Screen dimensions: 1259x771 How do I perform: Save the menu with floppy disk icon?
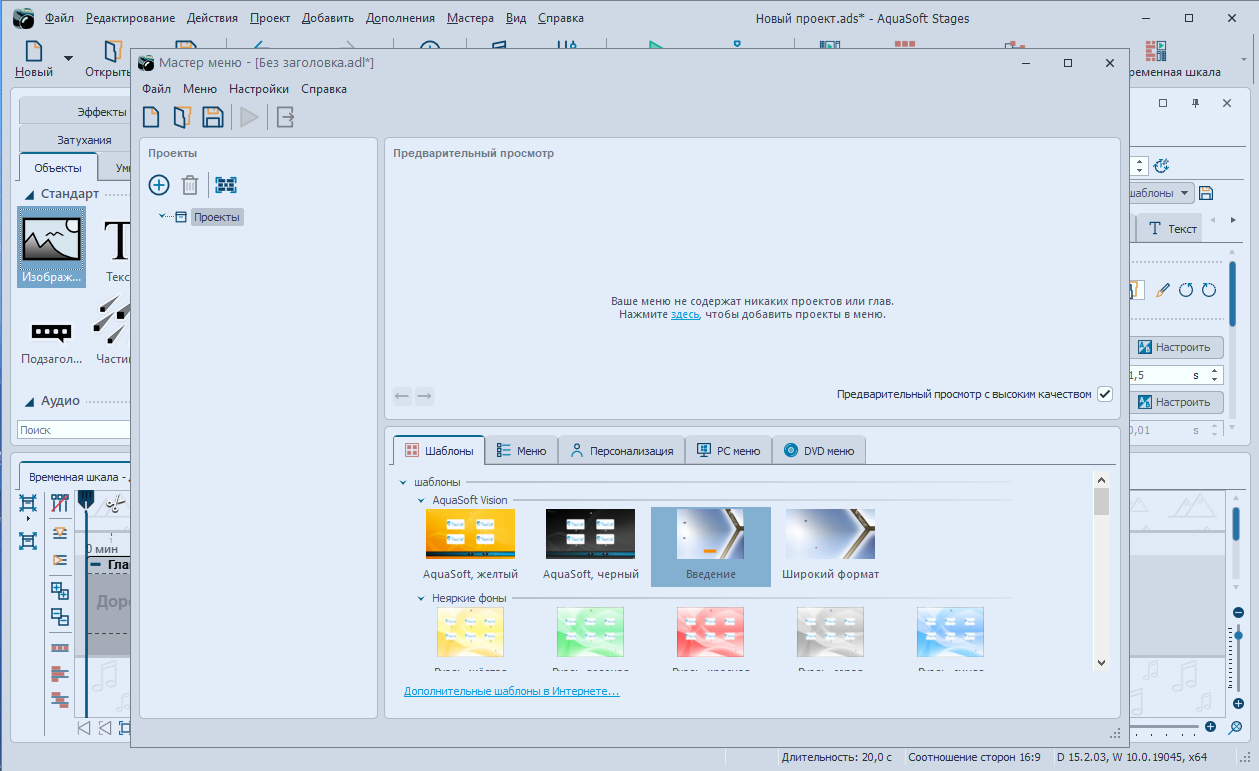click(212, 117)
